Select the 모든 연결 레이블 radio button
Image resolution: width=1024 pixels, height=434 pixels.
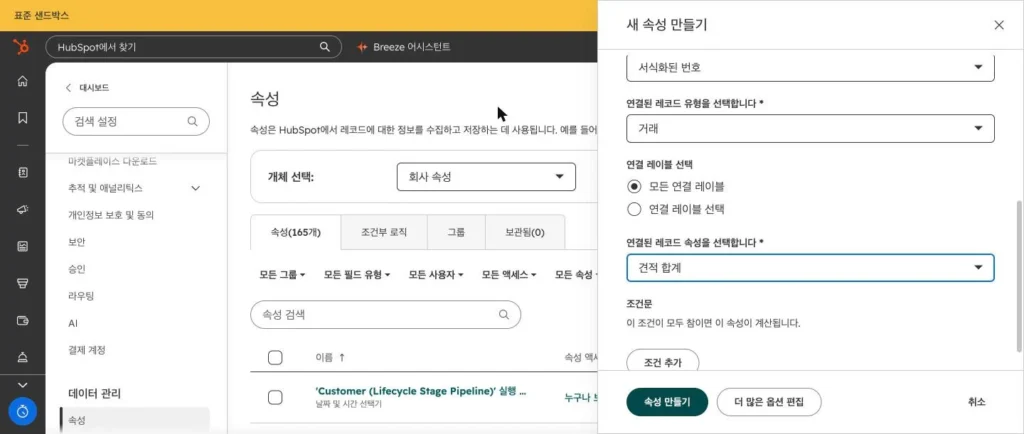tap(633, 186)
